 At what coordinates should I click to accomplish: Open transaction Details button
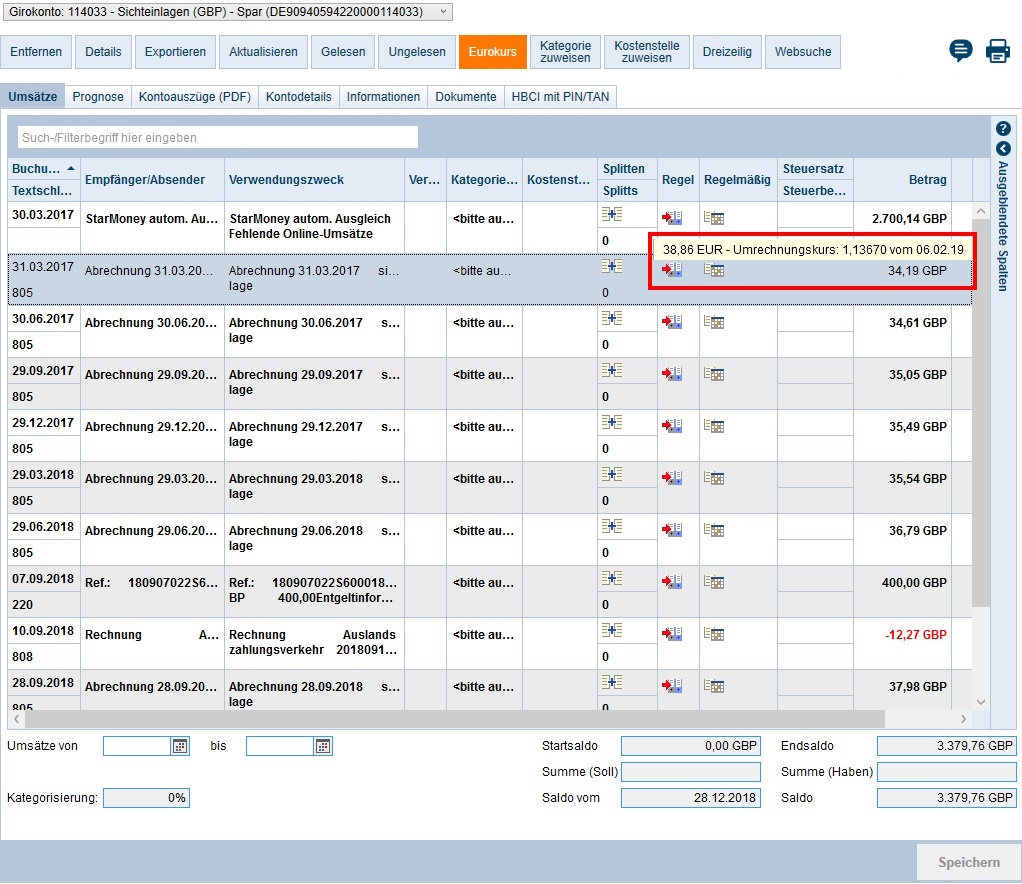click(103, 52)
